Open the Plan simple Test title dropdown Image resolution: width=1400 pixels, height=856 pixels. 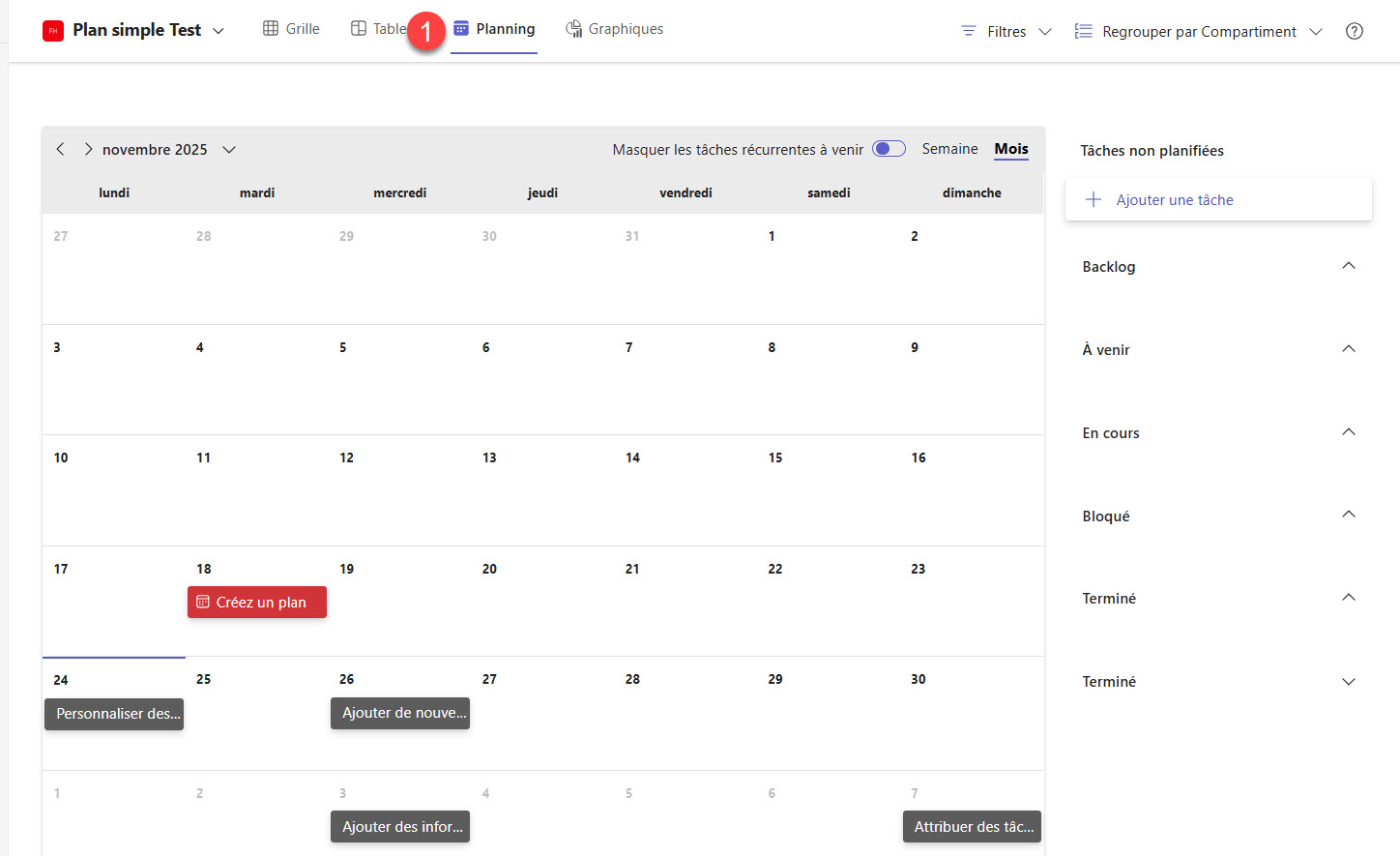click(x=219, y=31)
